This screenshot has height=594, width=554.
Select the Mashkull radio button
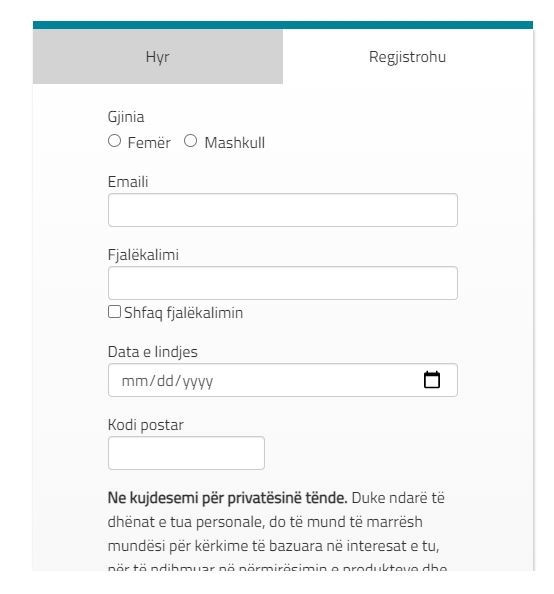(190, 141)
